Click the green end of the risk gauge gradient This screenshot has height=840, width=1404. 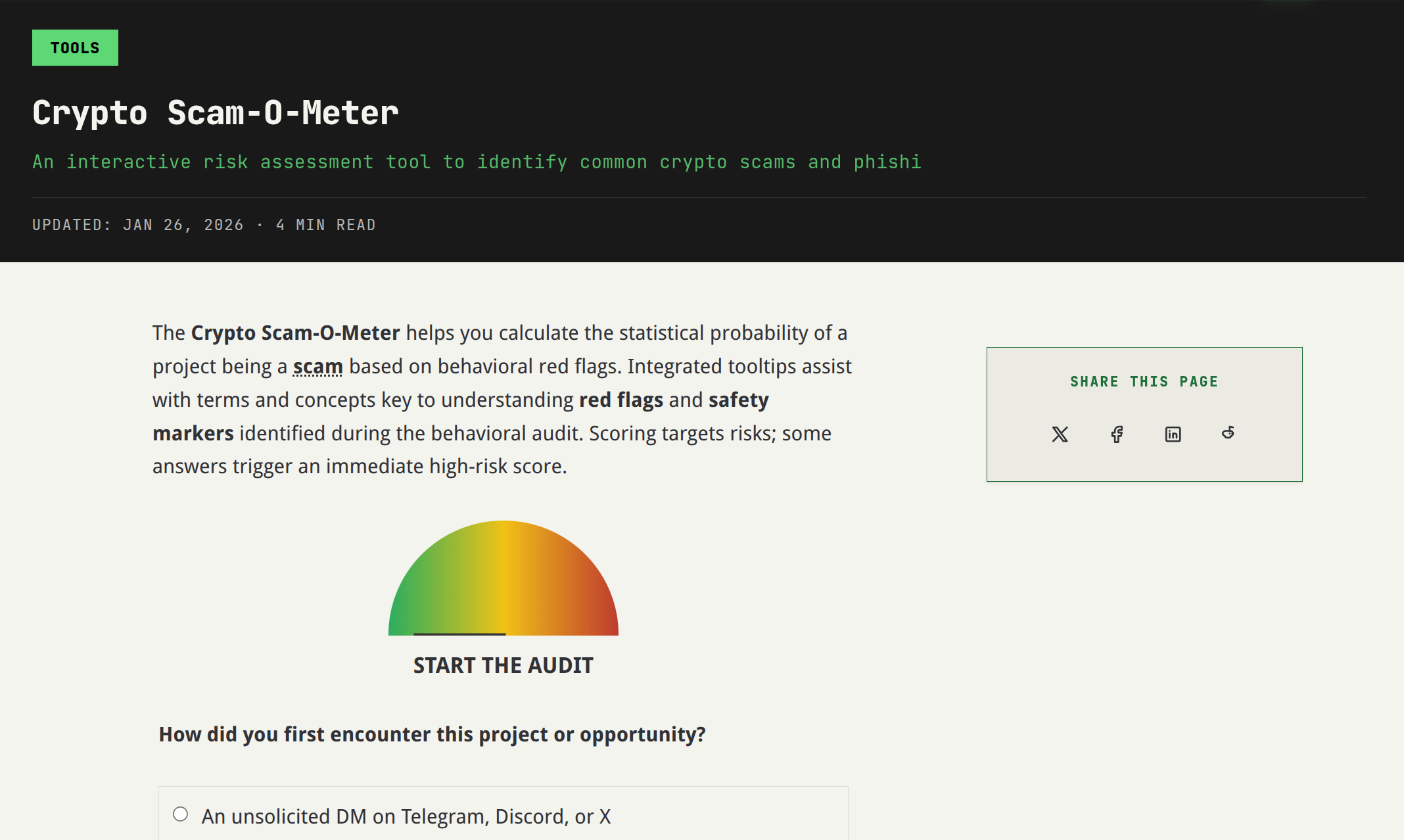404,618
